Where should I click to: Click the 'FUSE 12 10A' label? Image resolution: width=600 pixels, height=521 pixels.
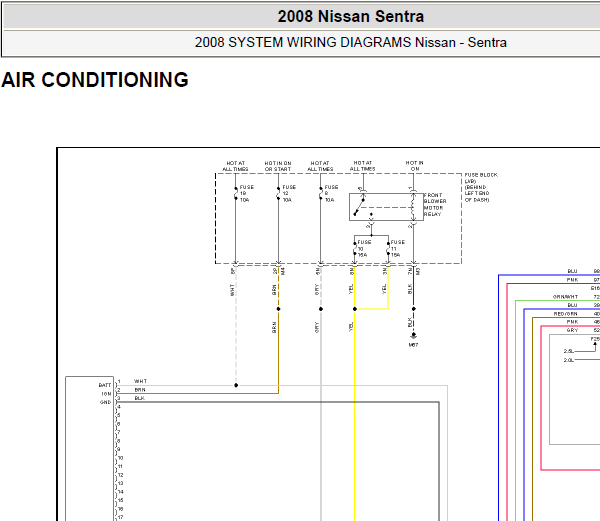point(289,194)
